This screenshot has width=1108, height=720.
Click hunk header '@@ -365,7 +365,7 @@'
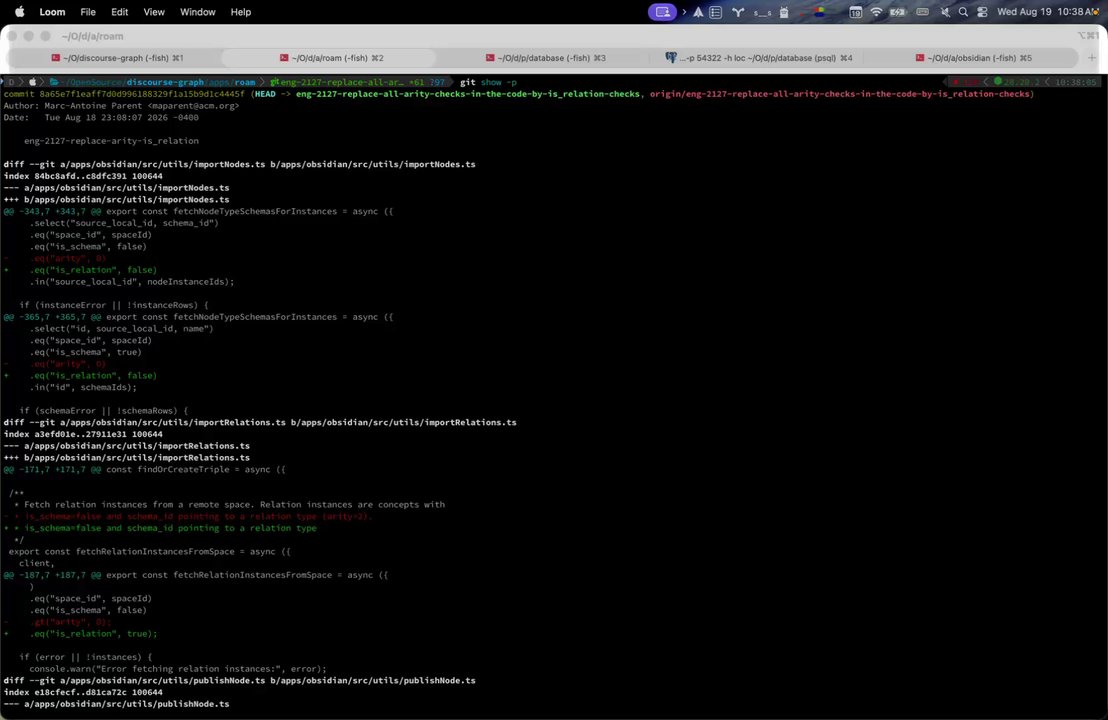tap(52, 317)
